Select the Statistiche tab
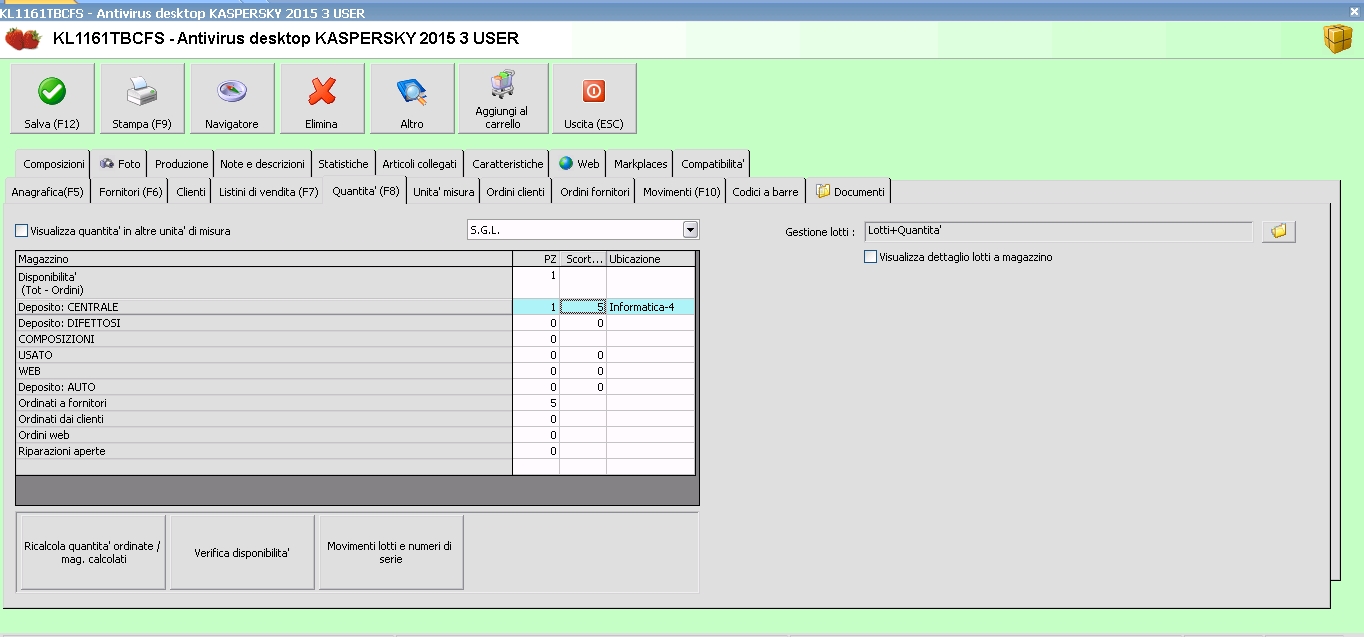The height and width of the screenshot is (637, 1364). click(343, 164)
